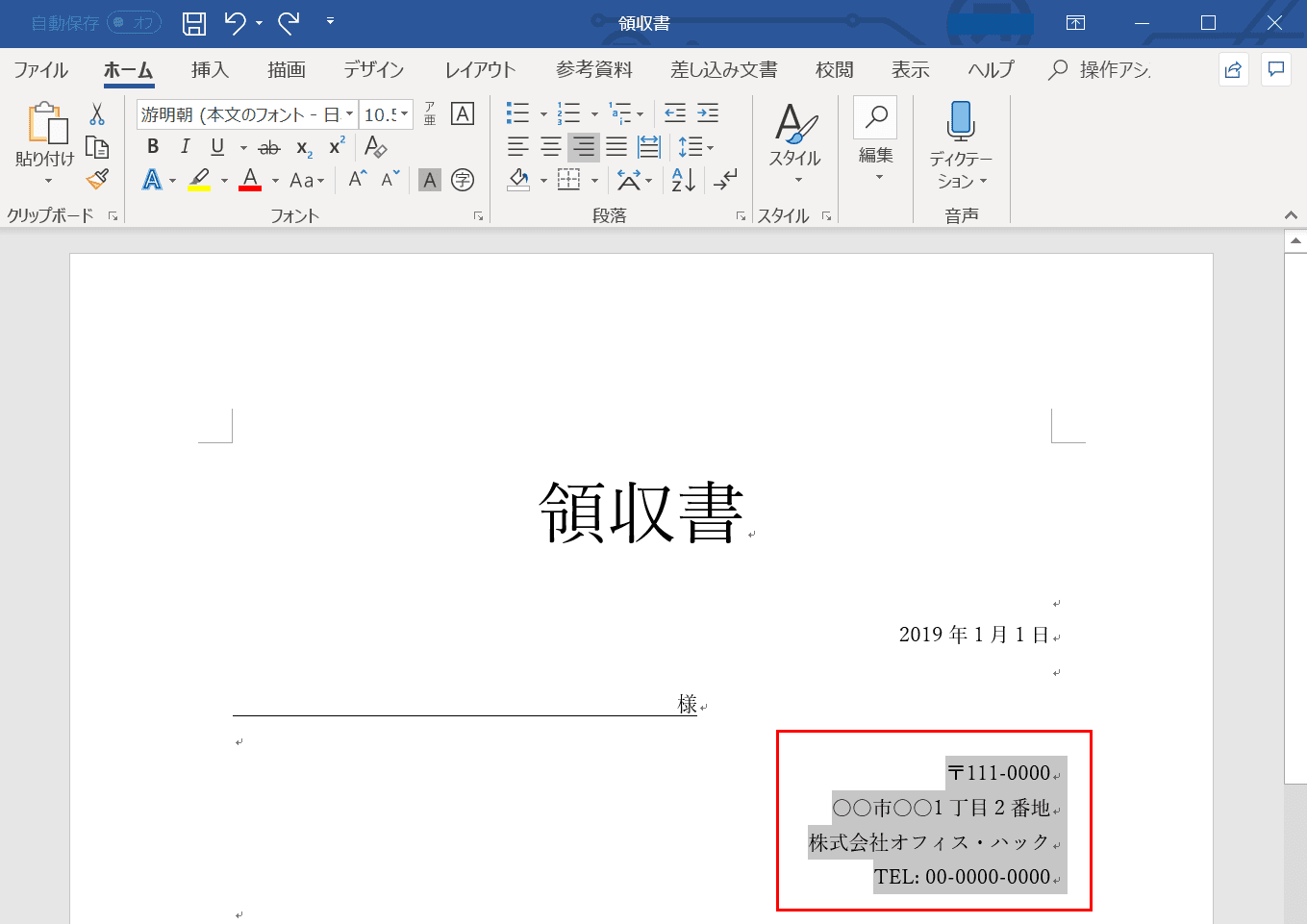
Task: Align text right
Action: point(584,146)
